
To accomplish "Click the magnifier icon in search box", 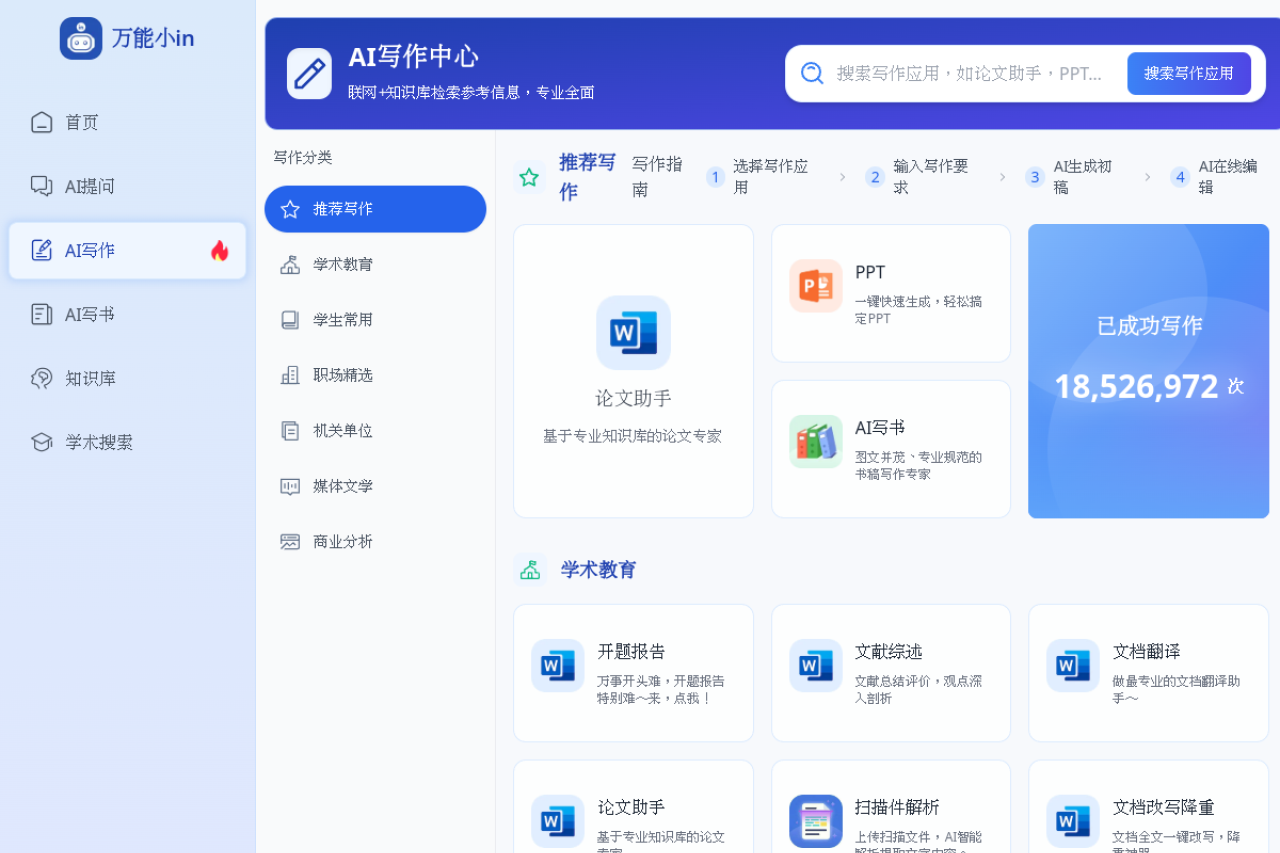I will pos(812,73).
